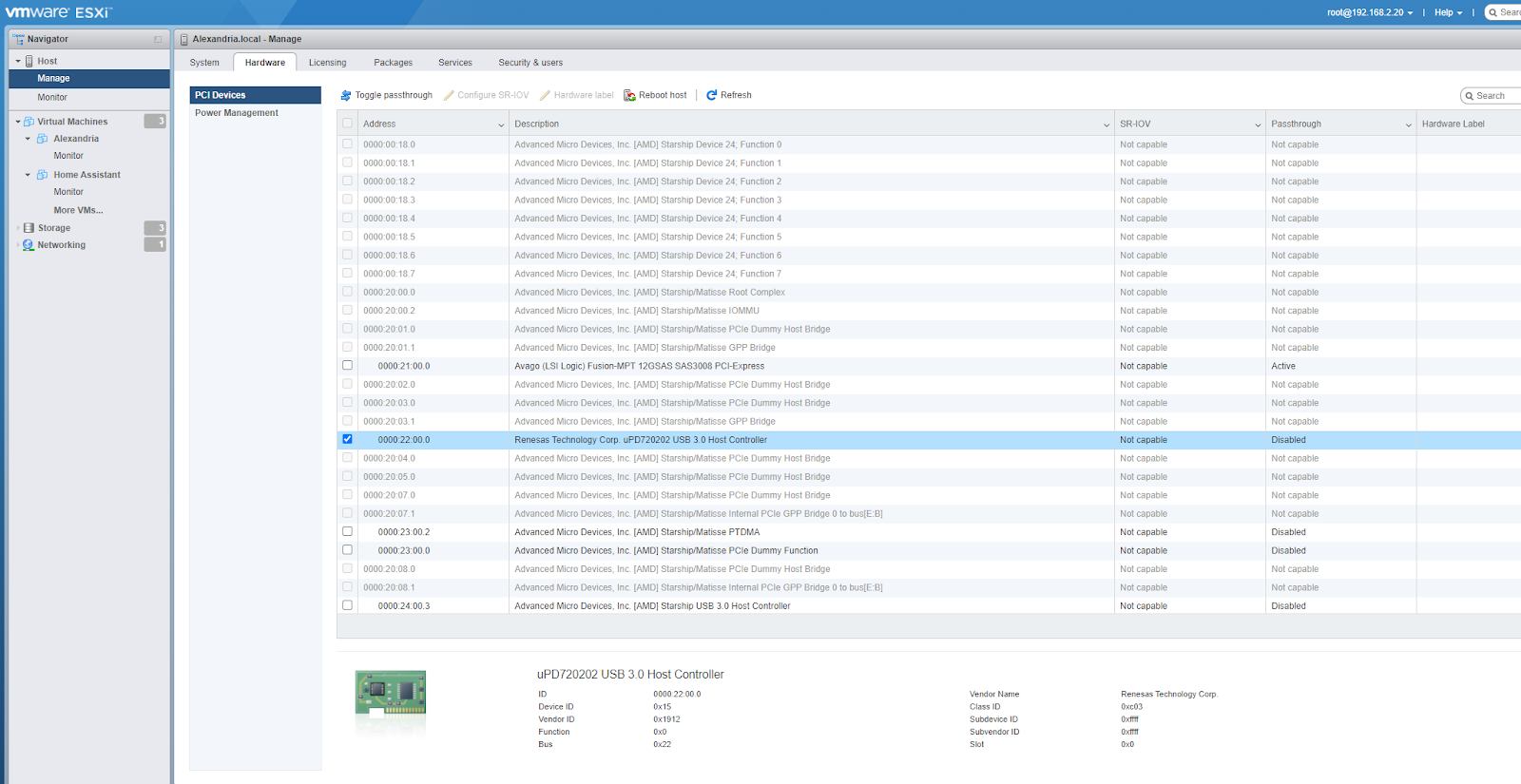This screenshot has height=784, width=1521.
Task: Click the Toggle passthrough gear icon
Action: pos(346,95)
